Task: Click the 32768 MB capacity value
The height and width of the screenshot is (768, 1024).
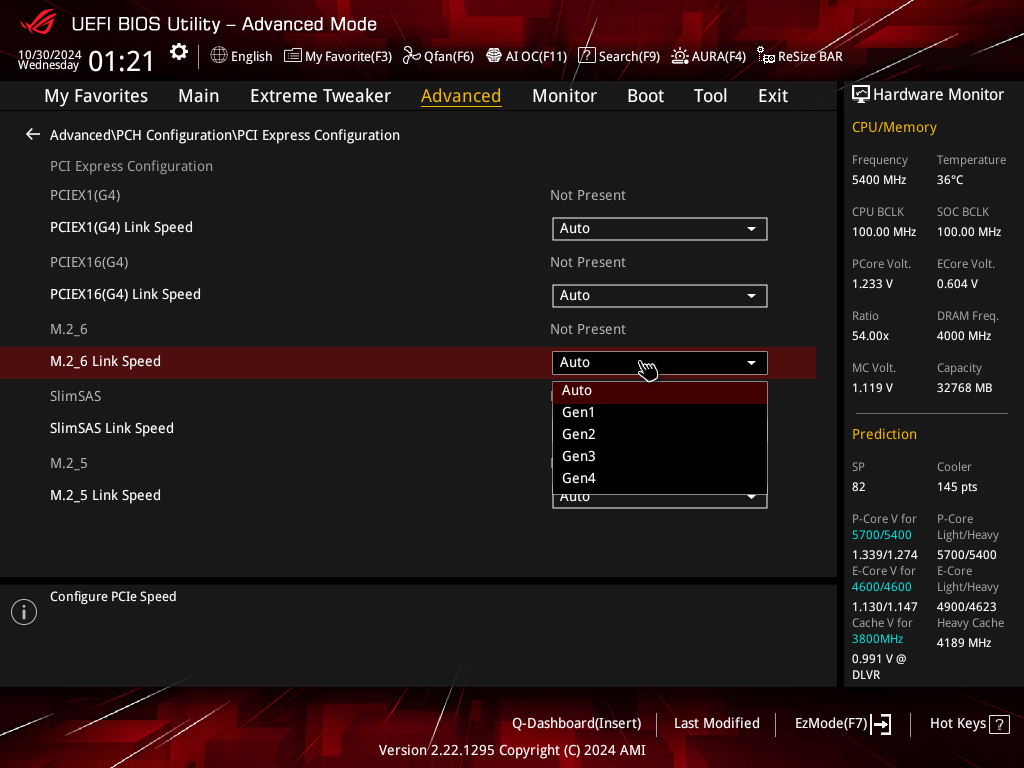Action: click(965, 388)
